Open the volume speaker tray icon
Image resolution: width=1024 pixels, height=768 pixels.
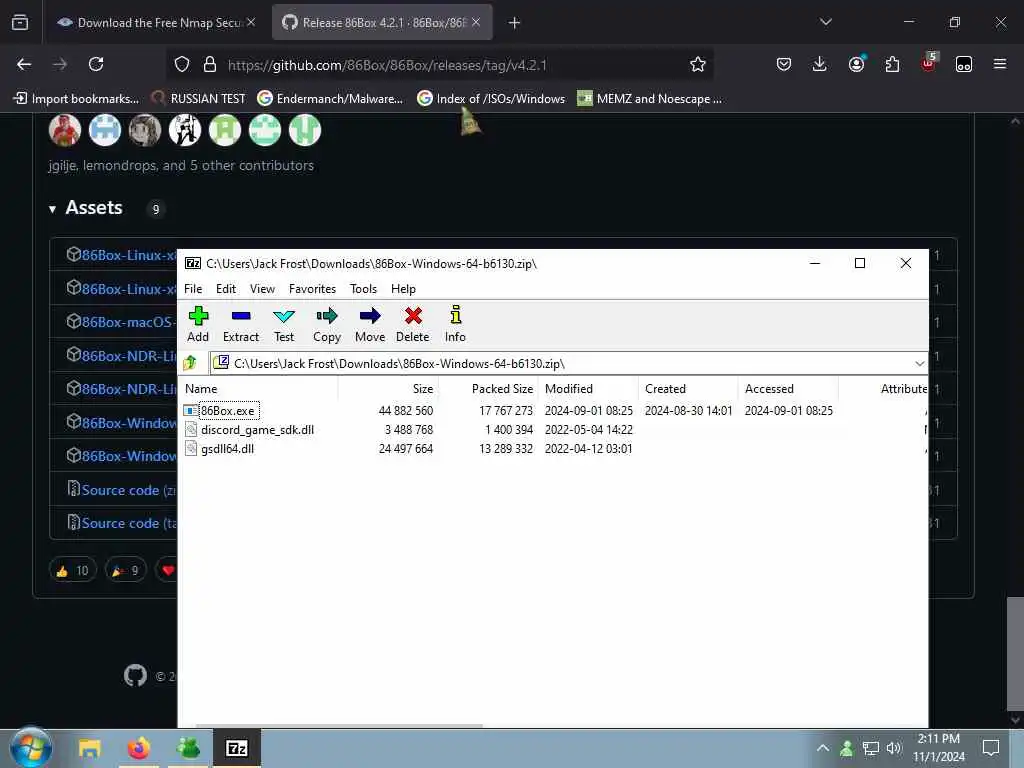(x=894, y=748)
